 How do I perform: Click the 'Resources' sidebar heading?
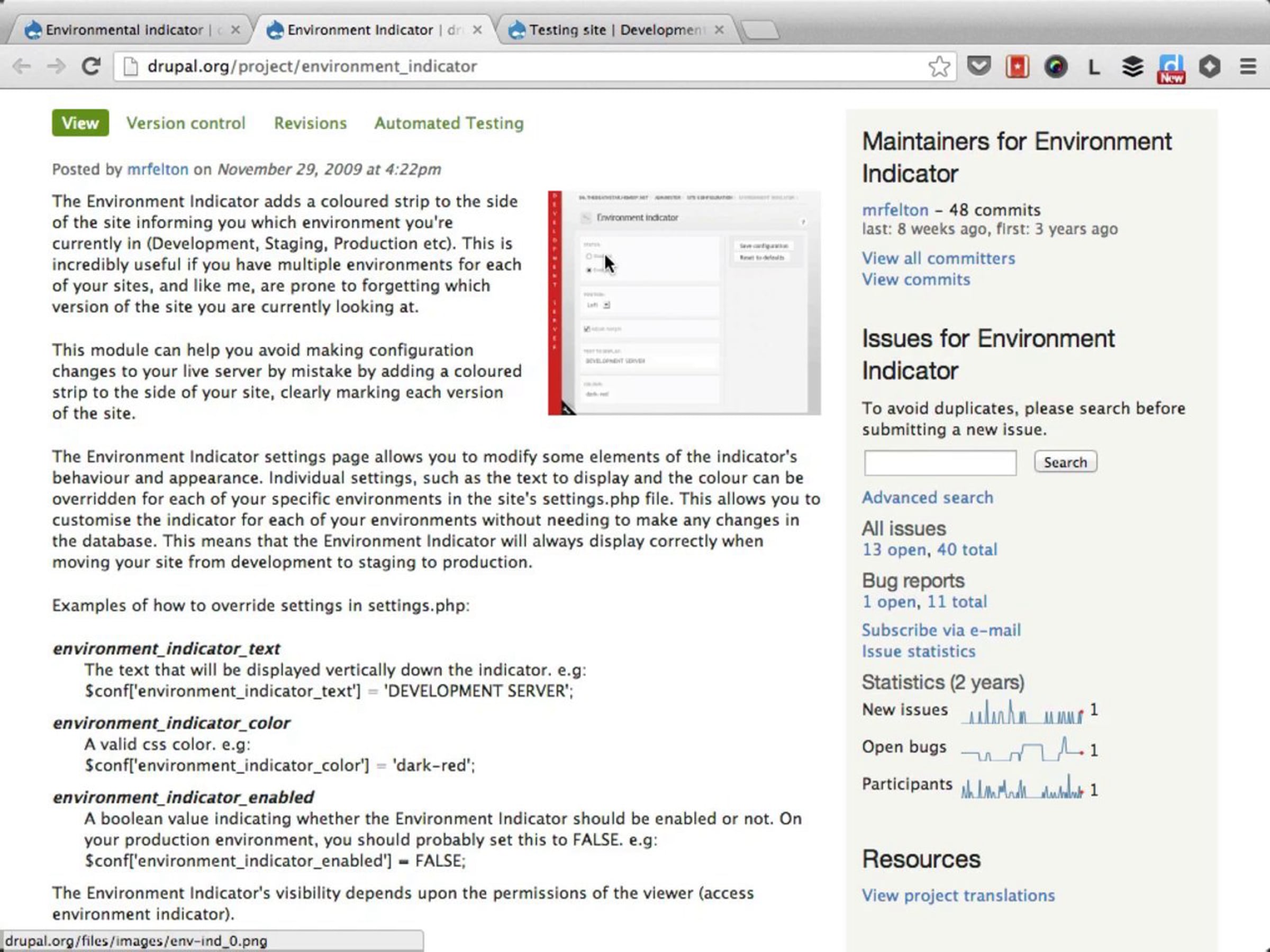pyautogui.click(x=921, y=859)
